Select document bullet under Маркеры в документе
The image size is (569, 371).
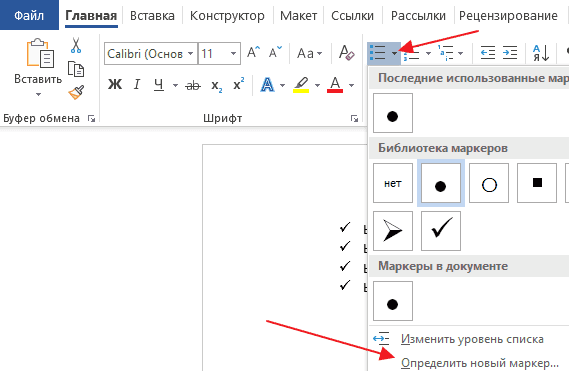pos(393,301)
